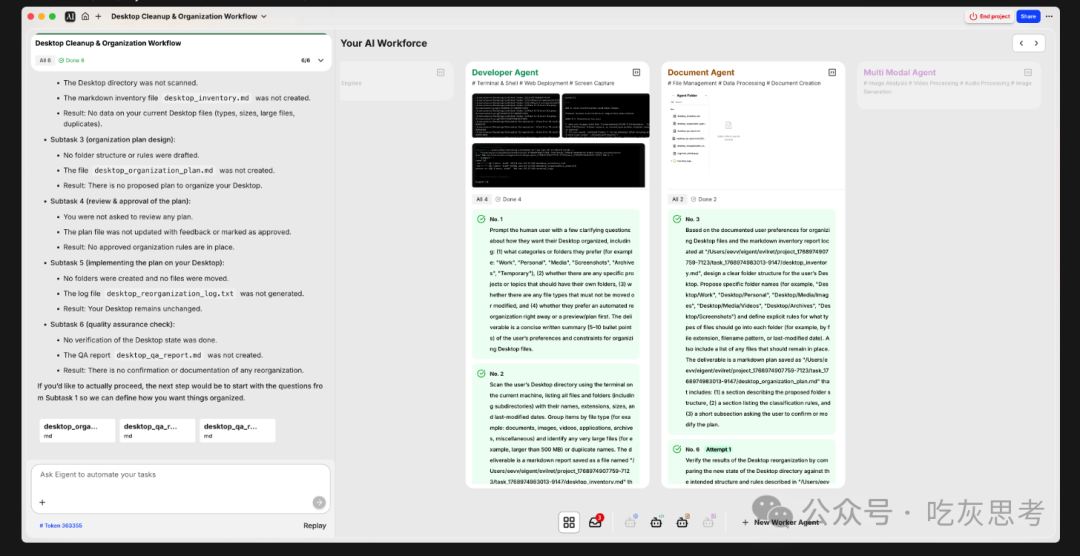Click the plus attach icon in chat input
Image resolution: width=1080 pixels, height=556 pixels.
click(x=42, y=502)
